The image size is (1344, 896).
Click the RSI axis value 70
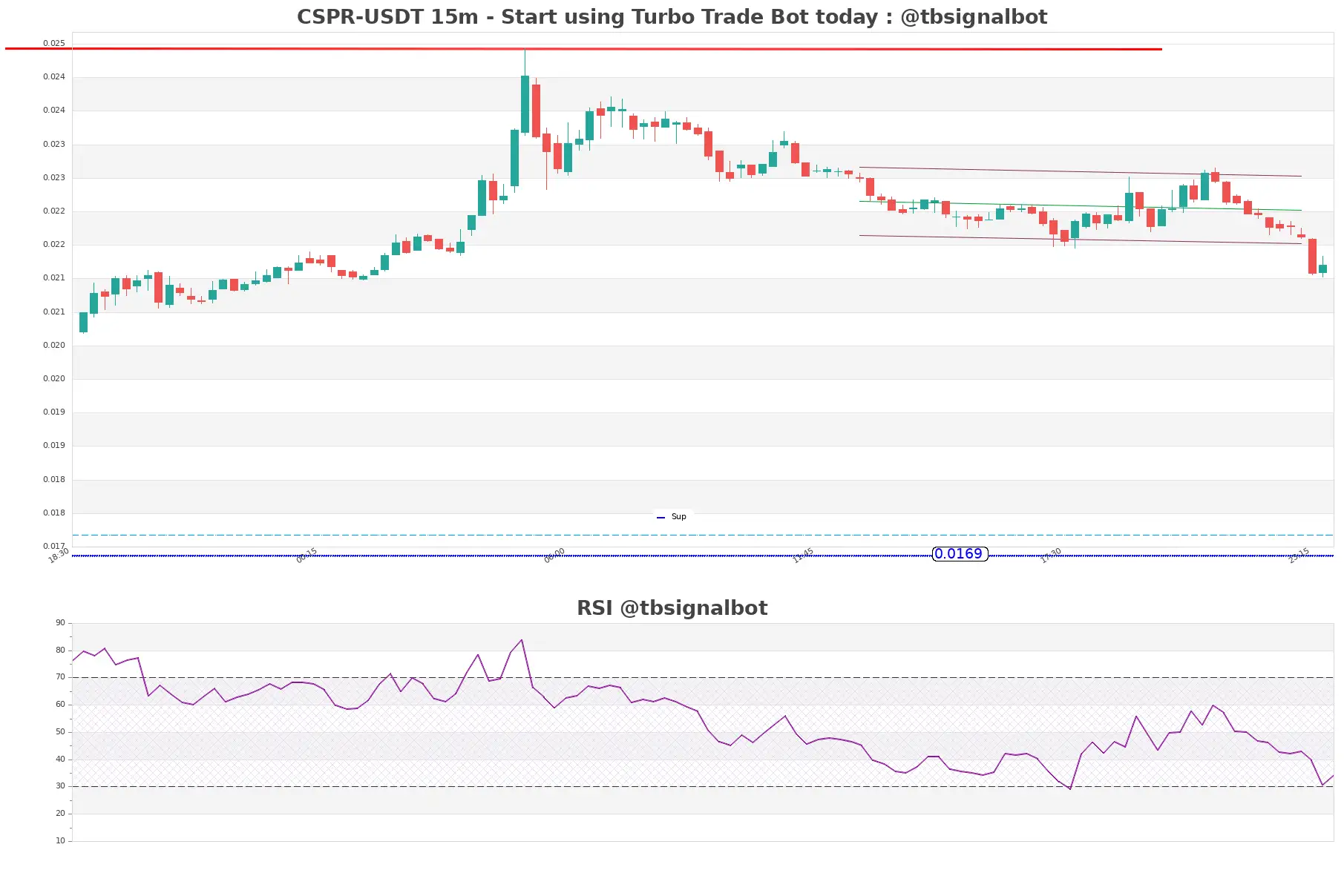tap(60, 677)
